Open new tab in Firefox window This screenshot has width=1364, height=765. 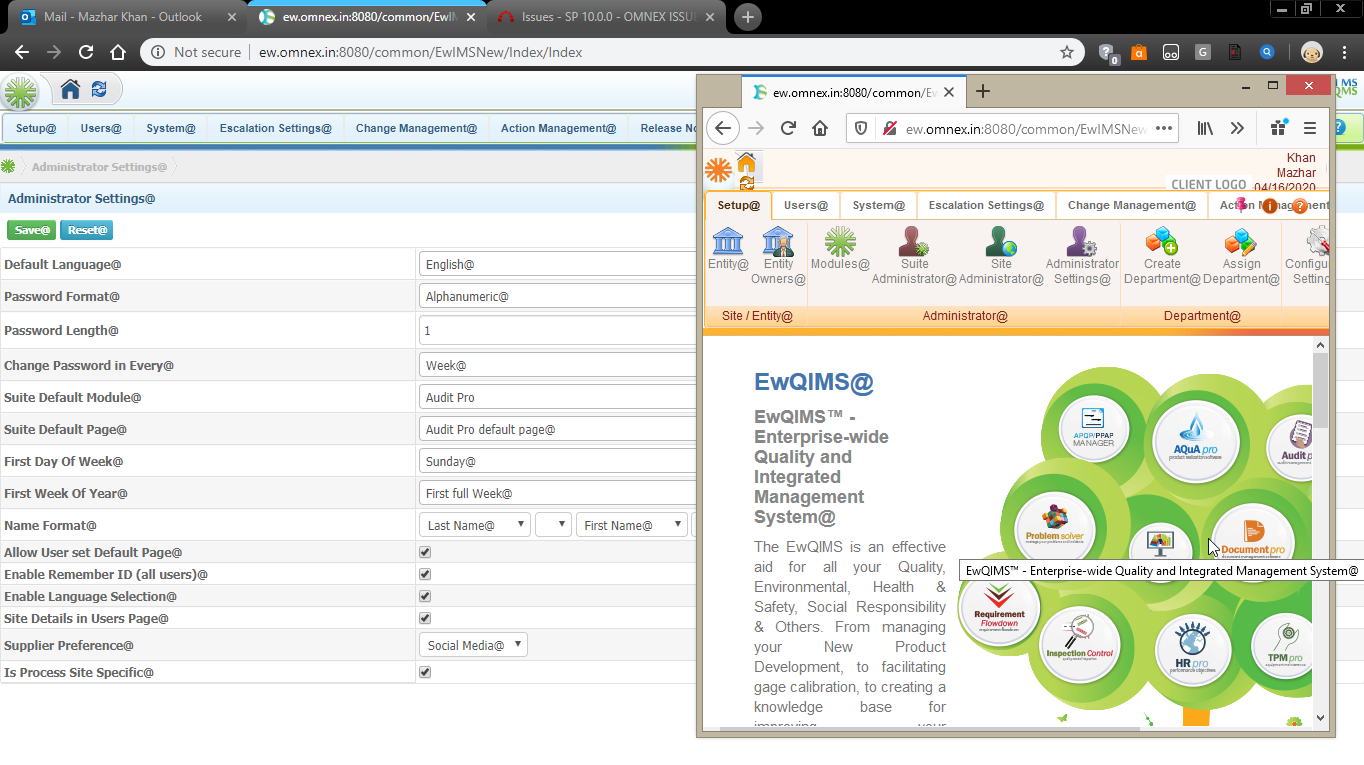(983, 92)
